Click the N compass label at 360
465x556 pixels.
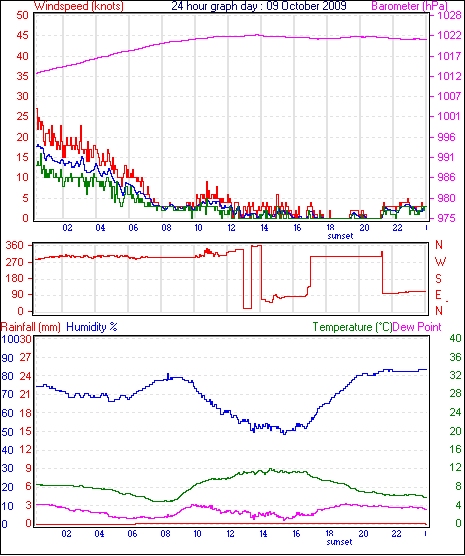click(439, 245)
